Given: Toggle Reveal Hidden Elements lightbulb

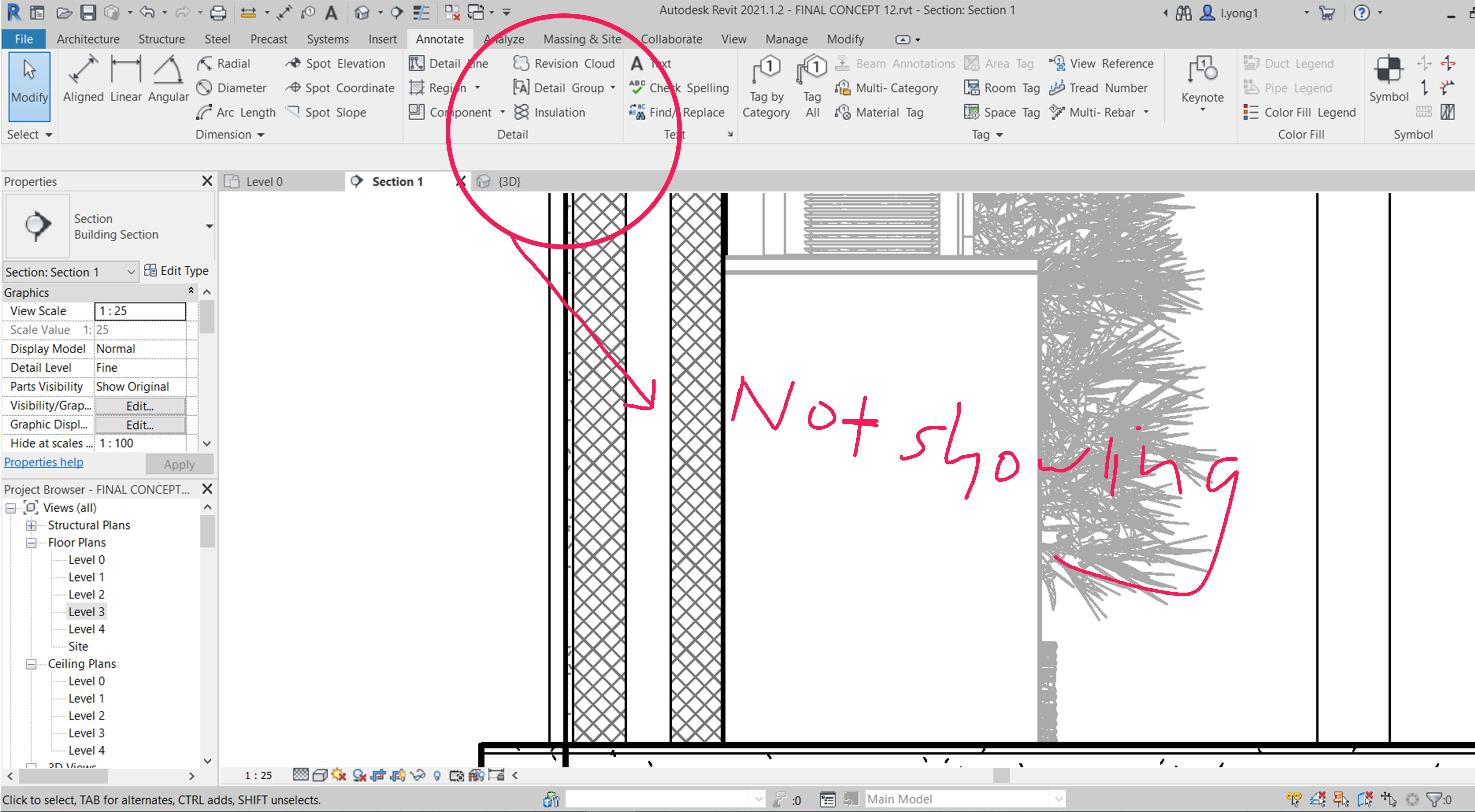Looking at the screenshot, I should coord(437,775).
